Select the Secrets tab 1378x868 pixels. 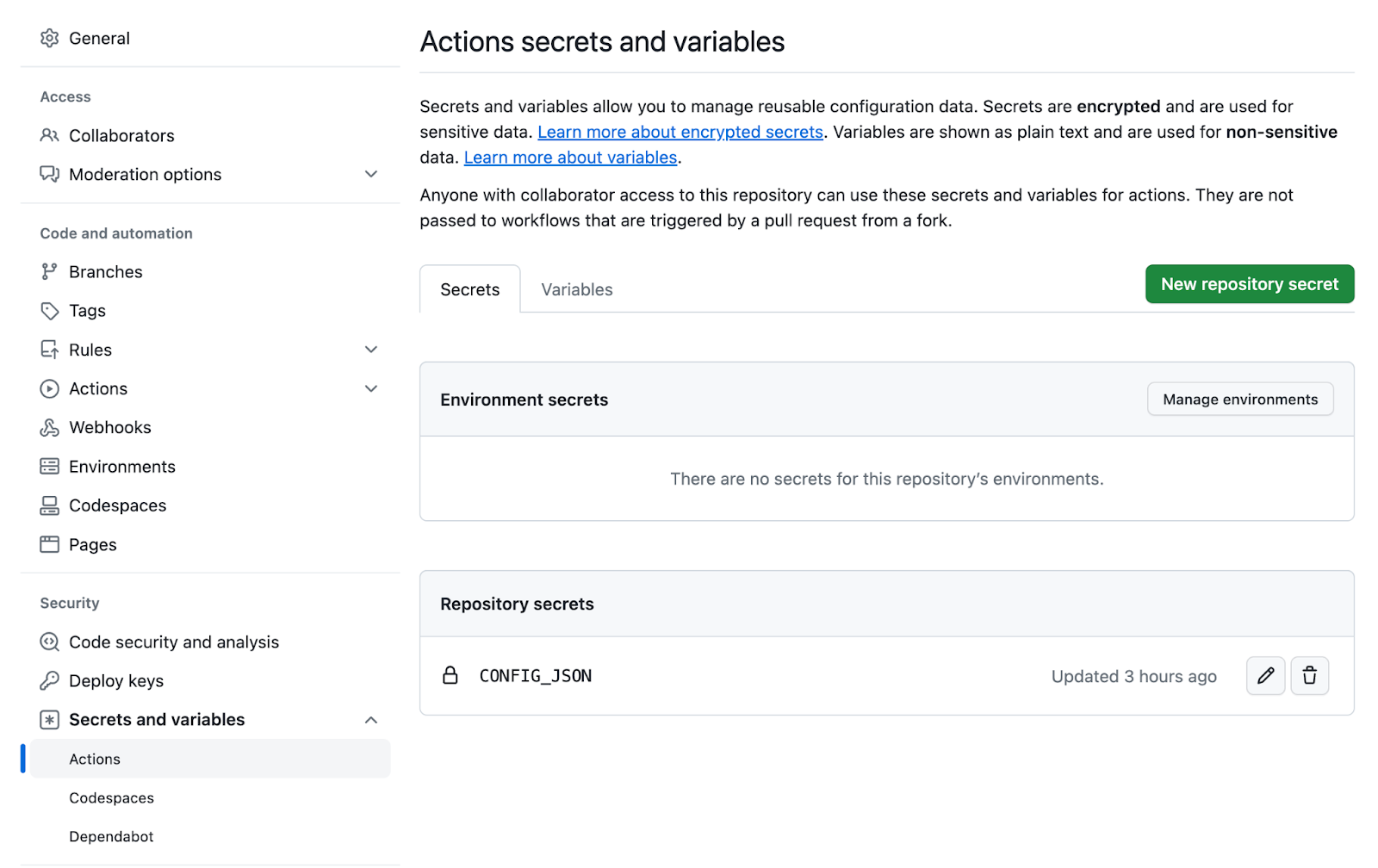469,290
